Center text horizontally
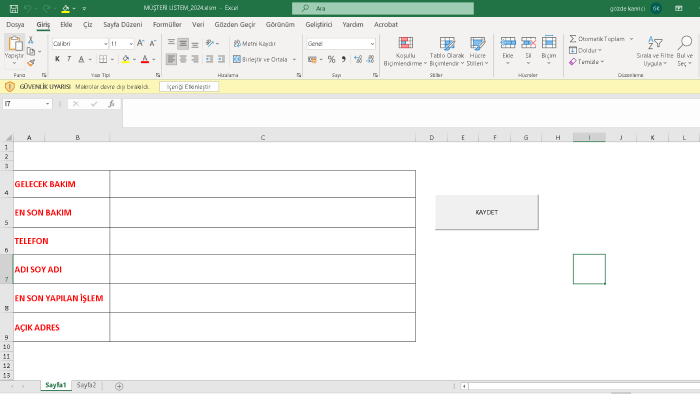 [x=183, y=59]
